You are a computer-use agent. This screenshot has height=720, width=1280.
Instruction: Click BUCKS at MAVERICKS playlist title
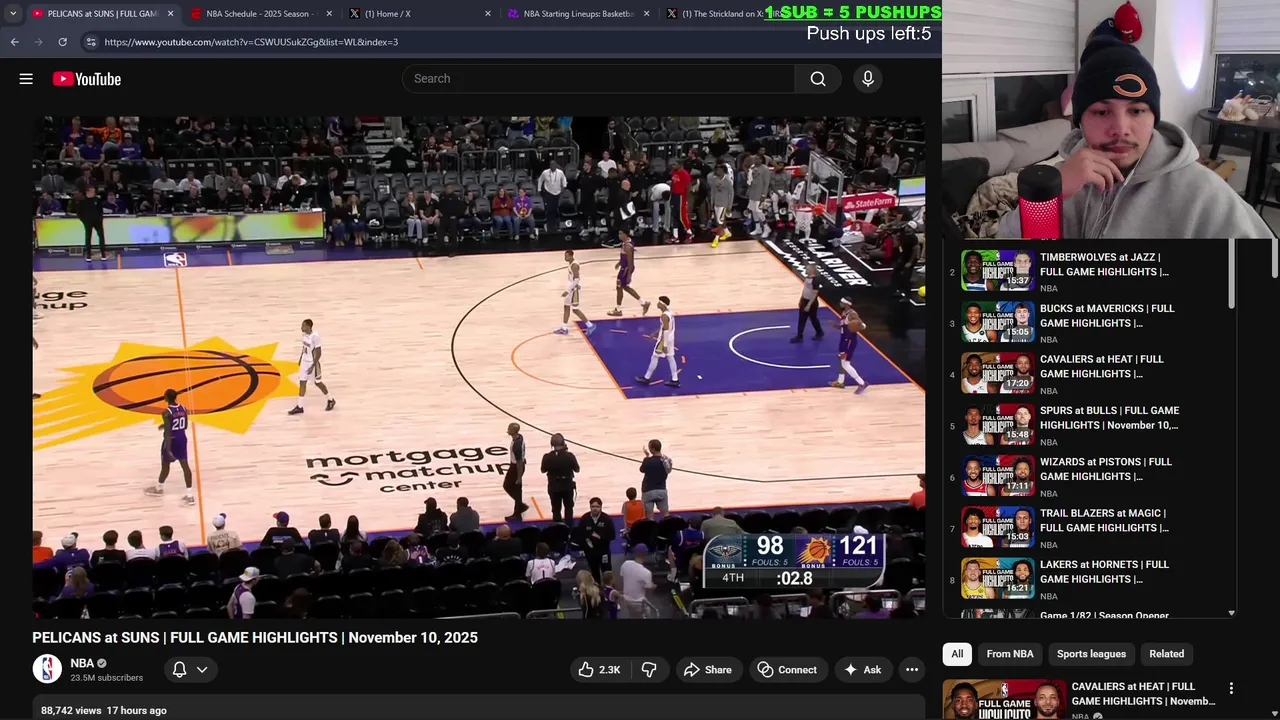[1107, 316]
